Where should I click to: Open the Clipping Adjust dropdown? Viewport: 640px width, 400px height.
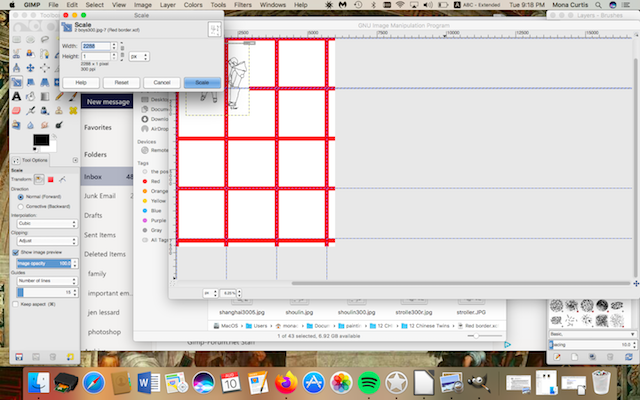point(44,241)
